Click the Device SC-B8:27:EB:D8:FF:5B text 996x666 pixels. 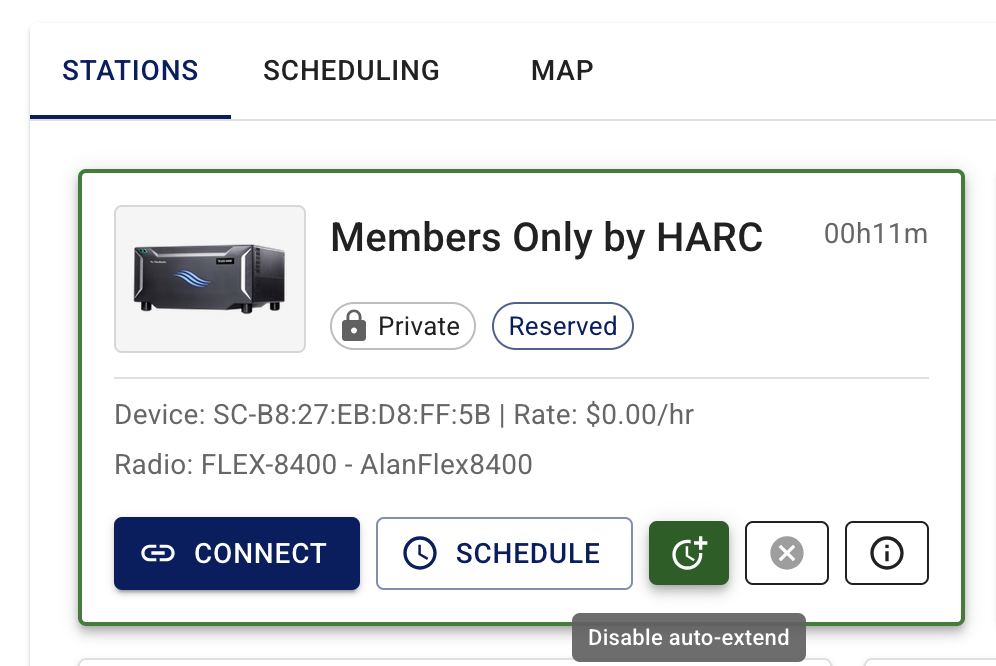pyautogui.click(x=302, y=414)
